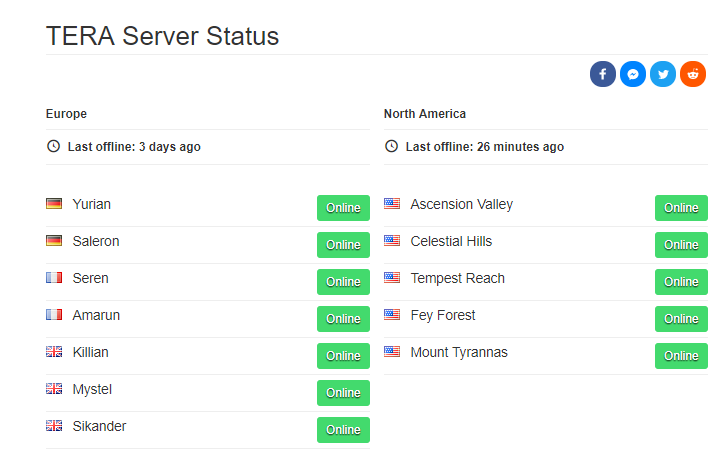Select the Yurian server name
This screenshot has width=723, height=455.
point(91,204)
